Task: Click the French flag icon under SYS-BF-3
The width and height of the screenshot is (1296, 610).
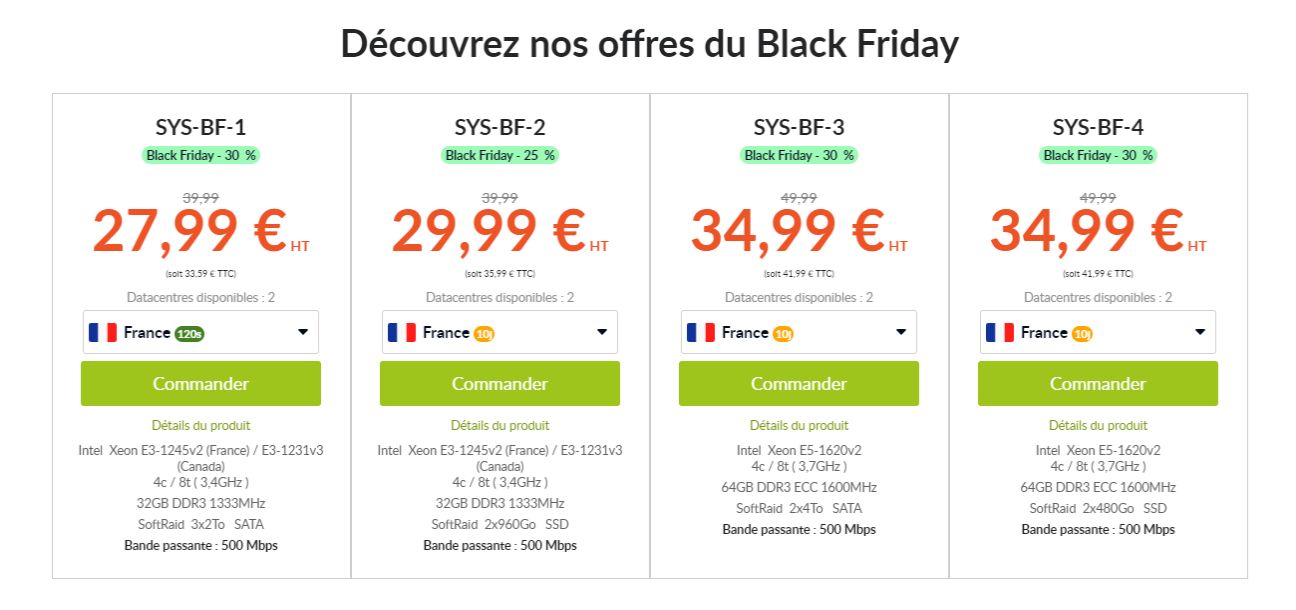Action: pyautogui.click(x=701, y=333)
